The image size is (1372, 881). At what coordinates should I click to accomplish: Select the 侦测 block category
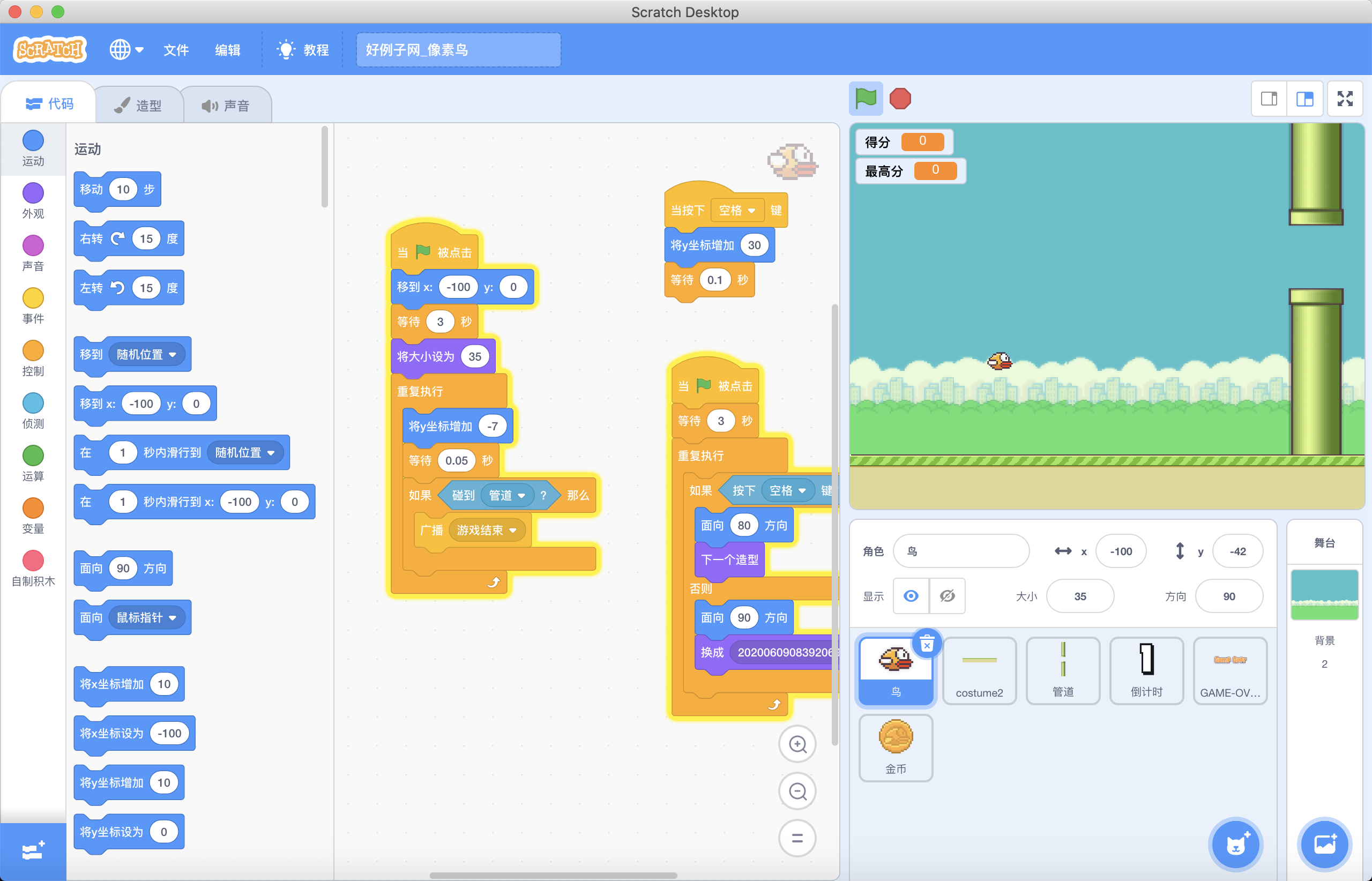click(33, 412)
